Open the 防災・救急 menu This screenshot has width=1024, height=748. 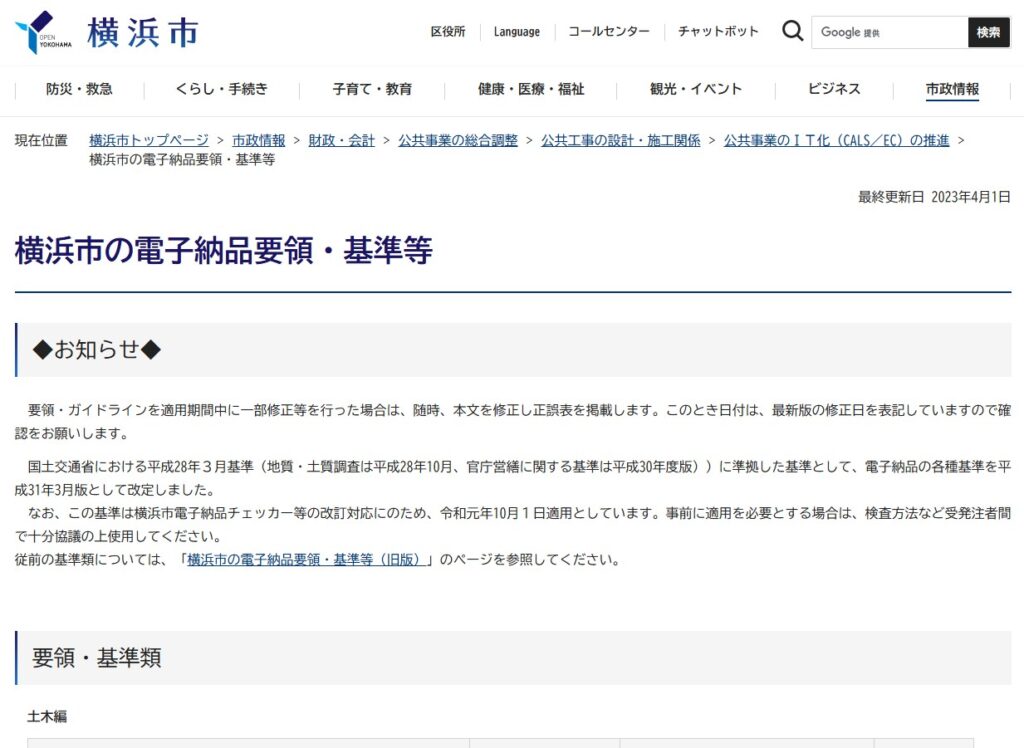(79, 89)
